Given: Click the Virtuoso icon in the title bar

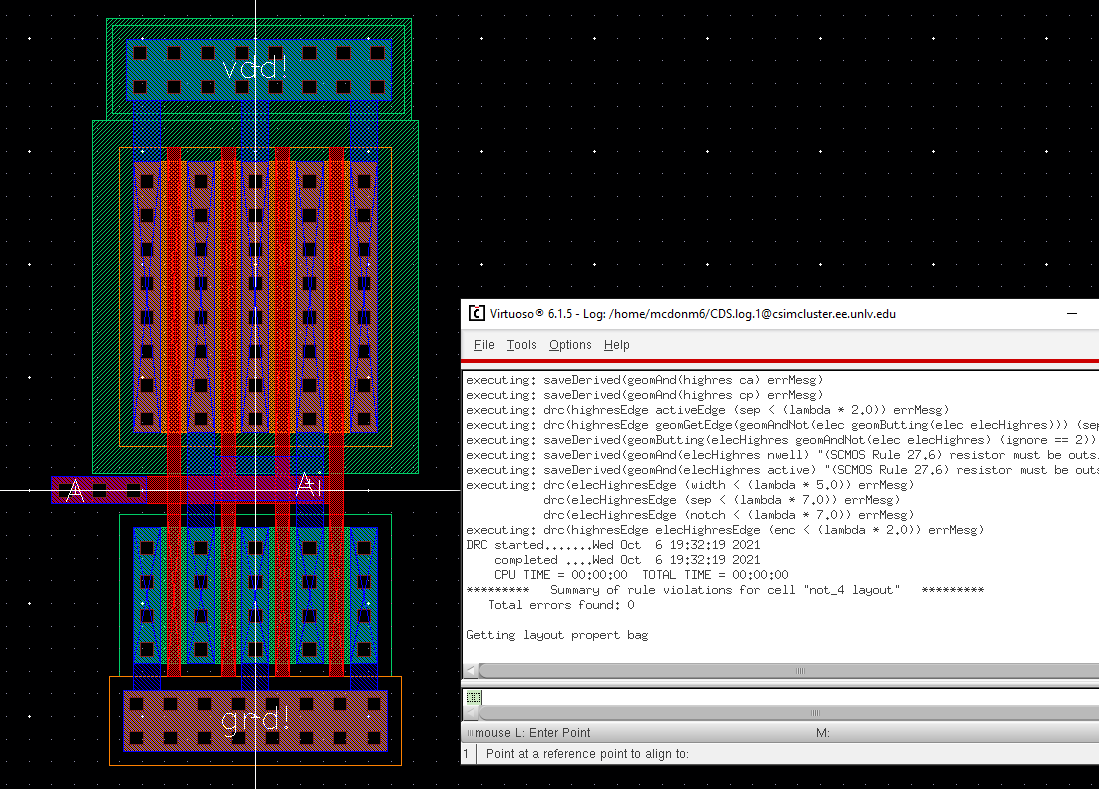Looking at the screenshot, I should click(x=477, y=313).
